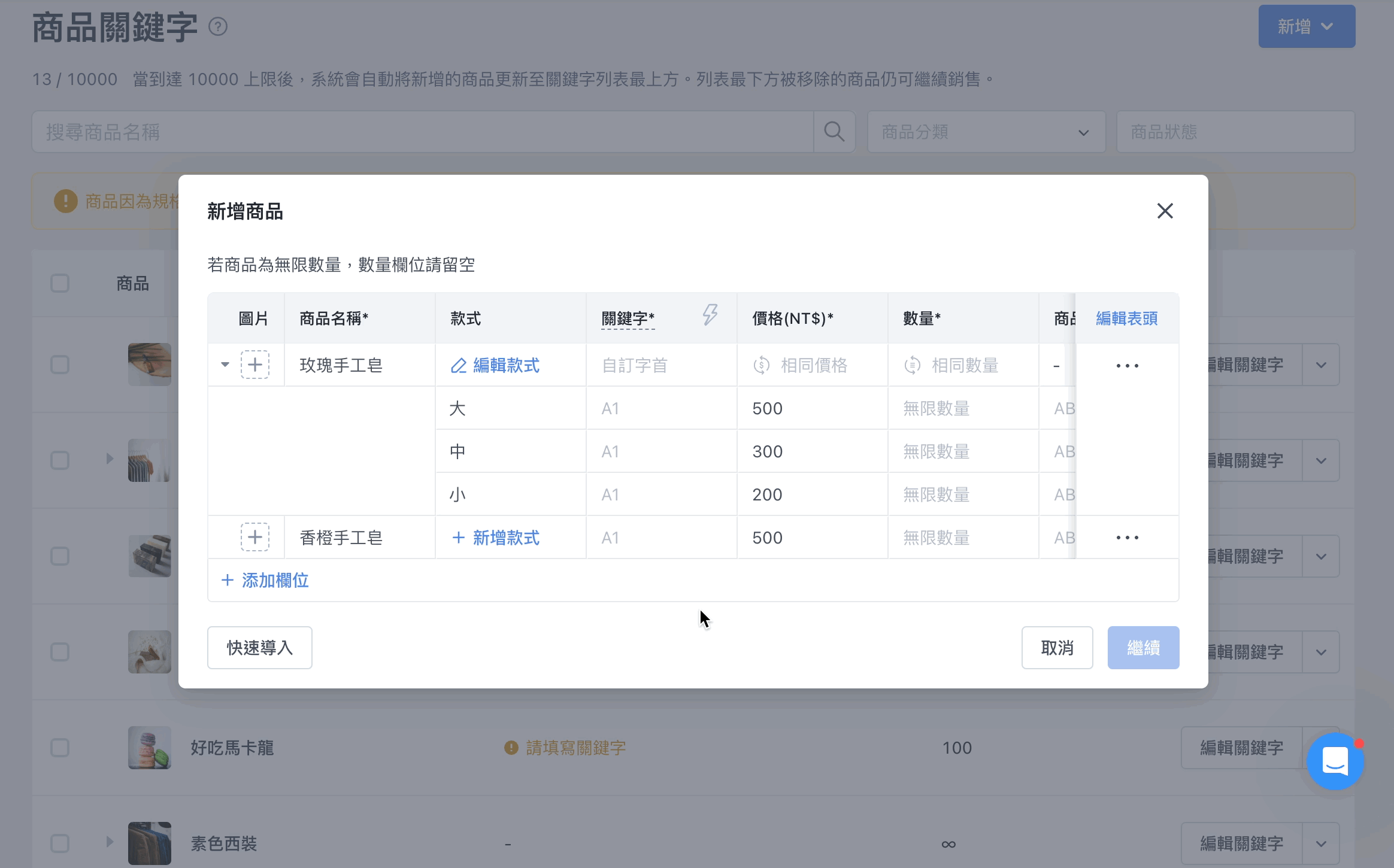Check the second product row checkbox
This screenshot has height=868, width=1394.
[60, 460]
